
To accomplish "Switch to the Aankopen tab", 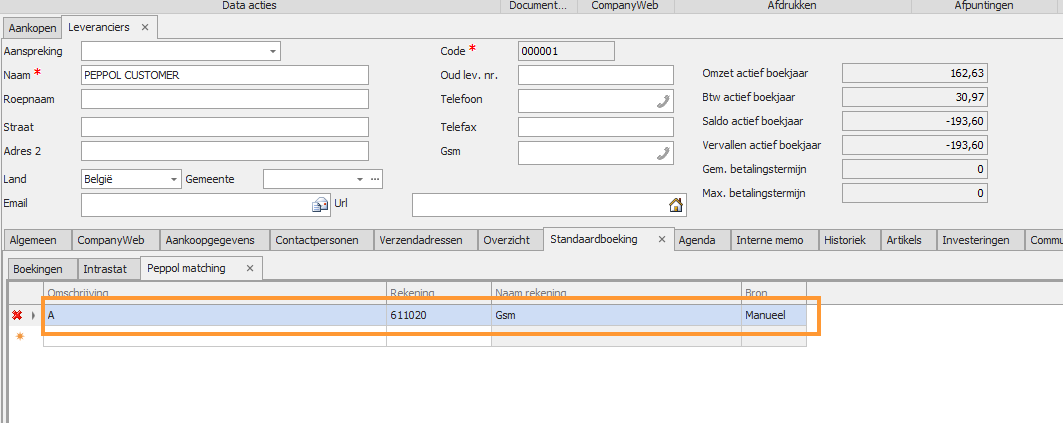I will point(32,27).
